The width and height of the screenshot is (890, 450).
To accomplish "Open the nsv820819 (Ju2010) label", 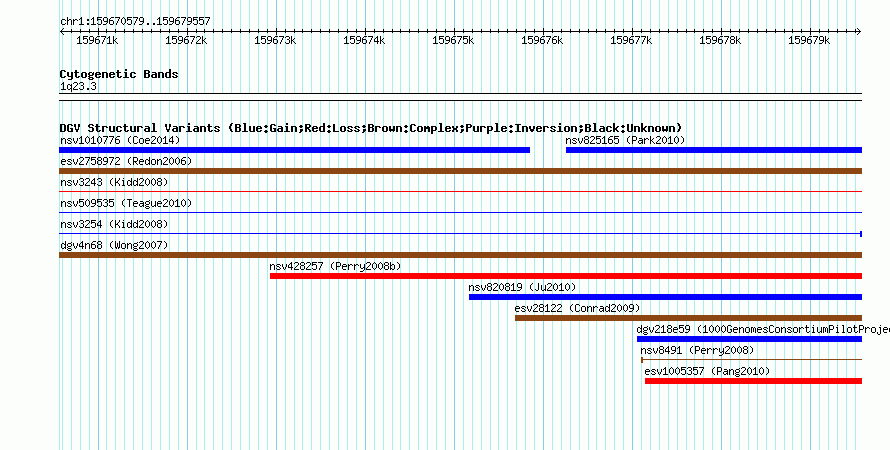I will point(522,287).
